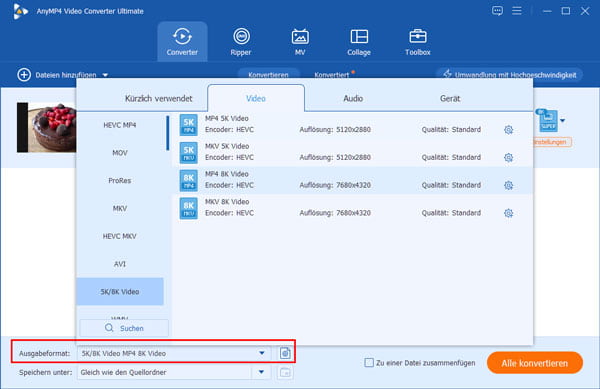Open the Ausgabeformat combo box field

click(x=174, y=353)
